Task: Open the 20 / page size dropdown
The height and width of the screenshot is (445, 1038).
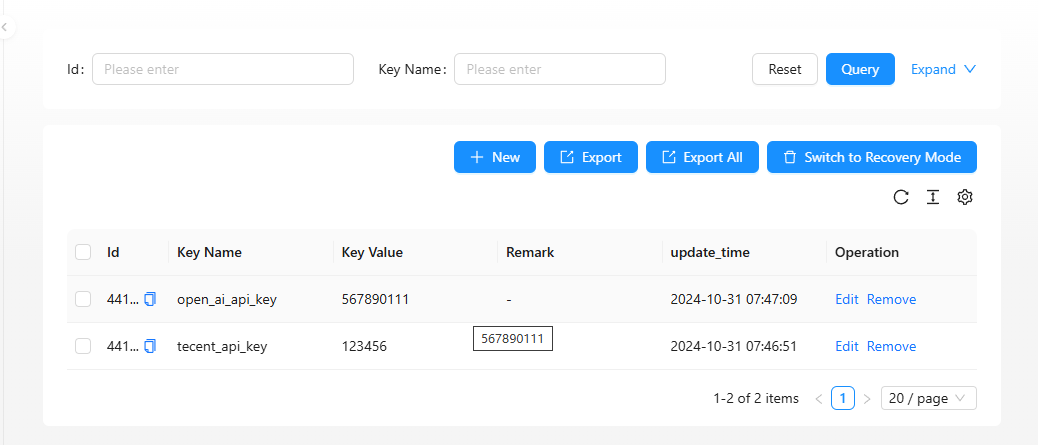Action: pyautogui.click(x=928, y=398)
